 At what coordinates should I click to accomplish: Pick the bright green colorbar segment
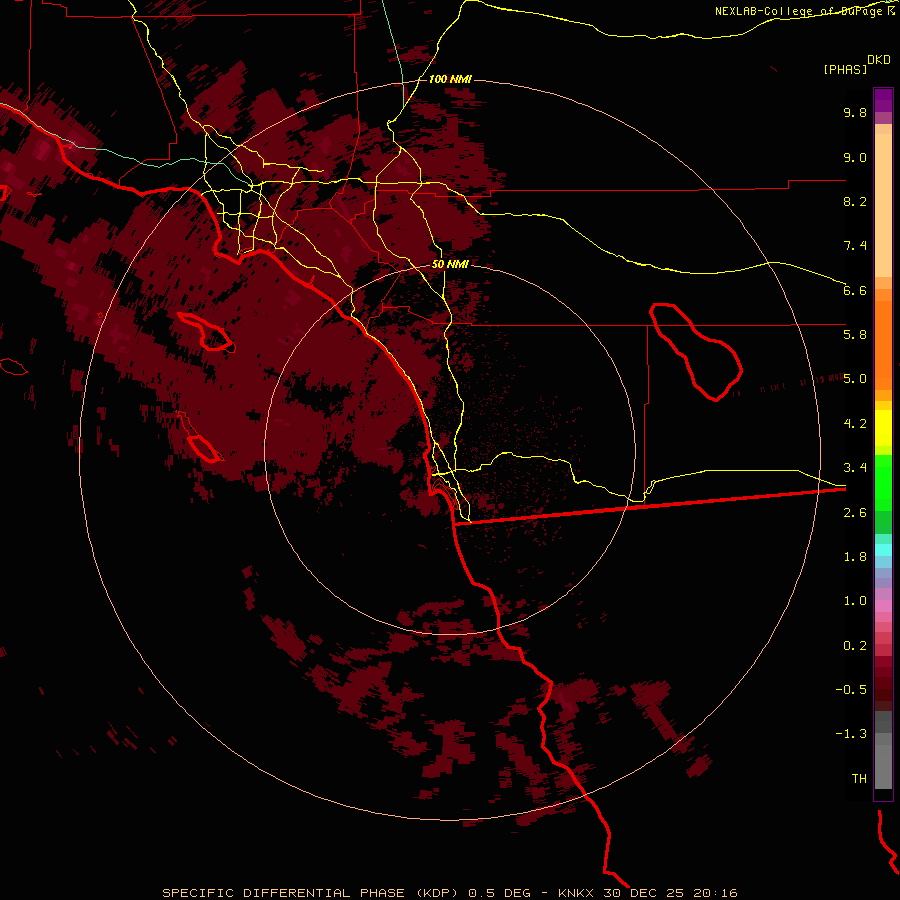click(883, 483)
